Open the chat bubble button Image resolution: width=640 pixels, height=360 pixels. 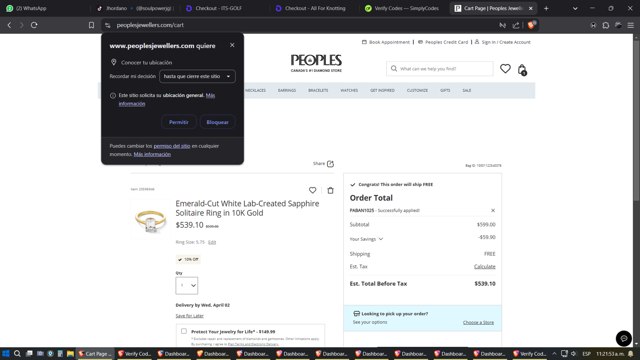tap(624, 338)
